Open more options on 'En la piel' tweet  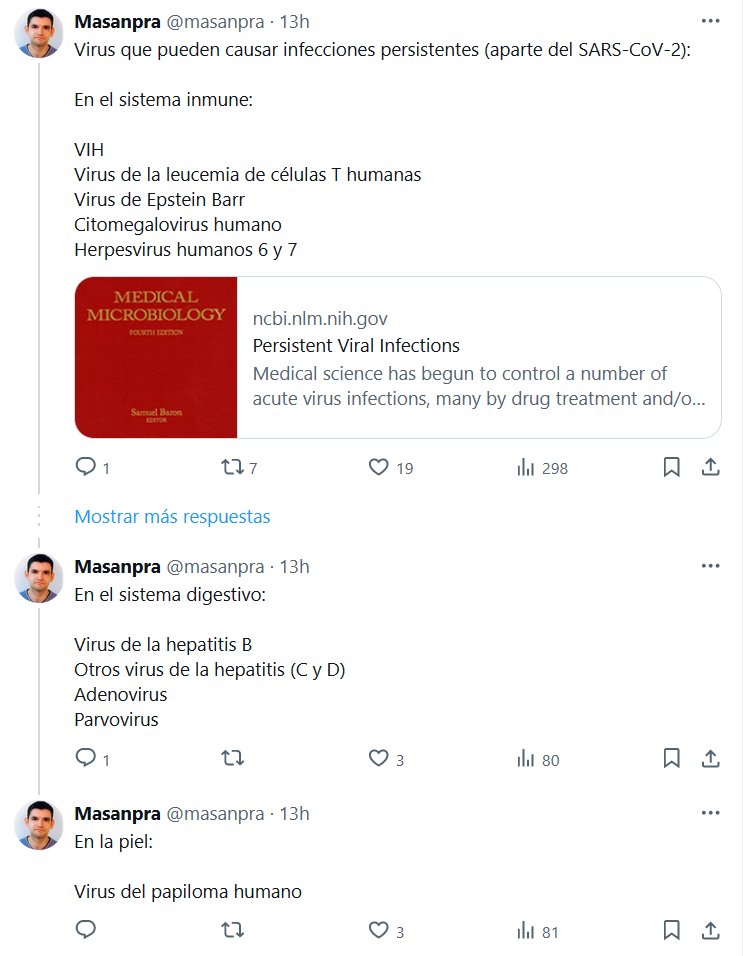pyautogui.click(x=710, y=813)
